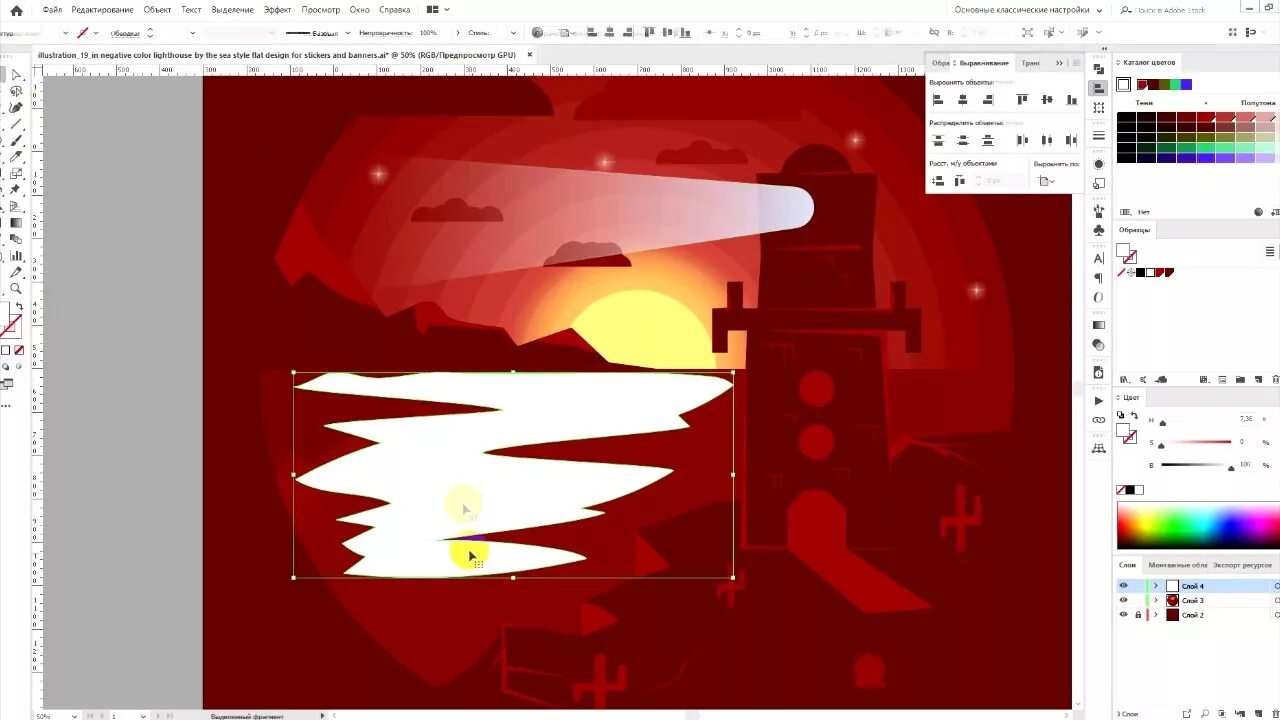Expand layer Слой 3 contents

pos(1156,600)
